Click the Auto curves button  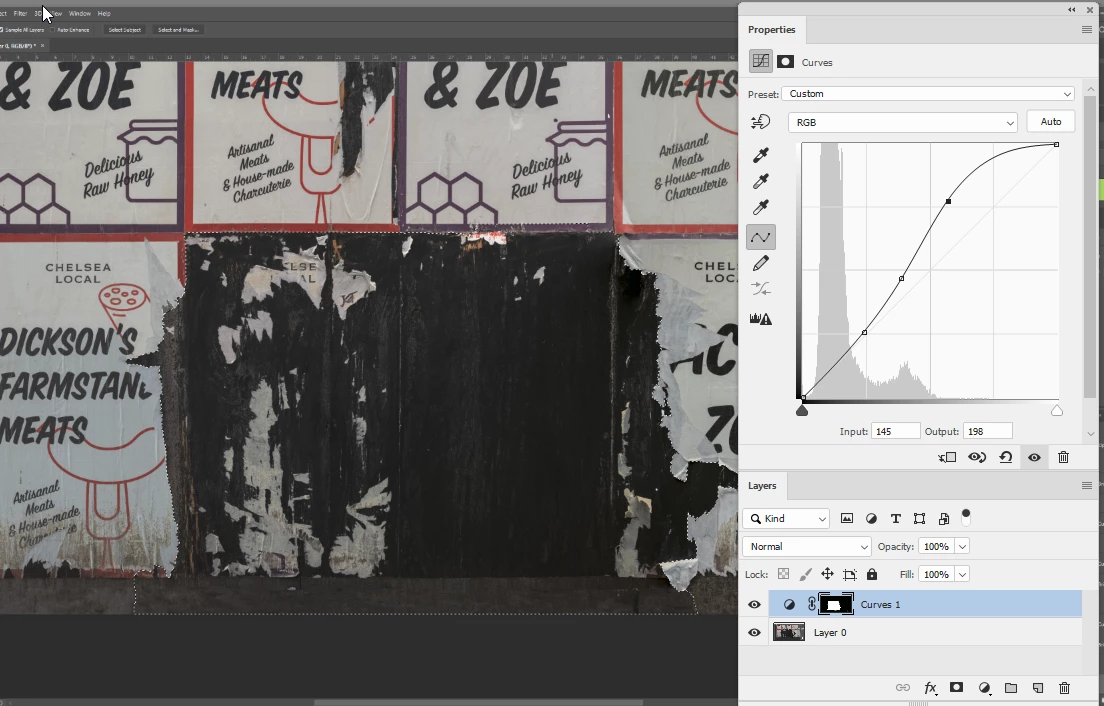click(x=1050, y=122)
